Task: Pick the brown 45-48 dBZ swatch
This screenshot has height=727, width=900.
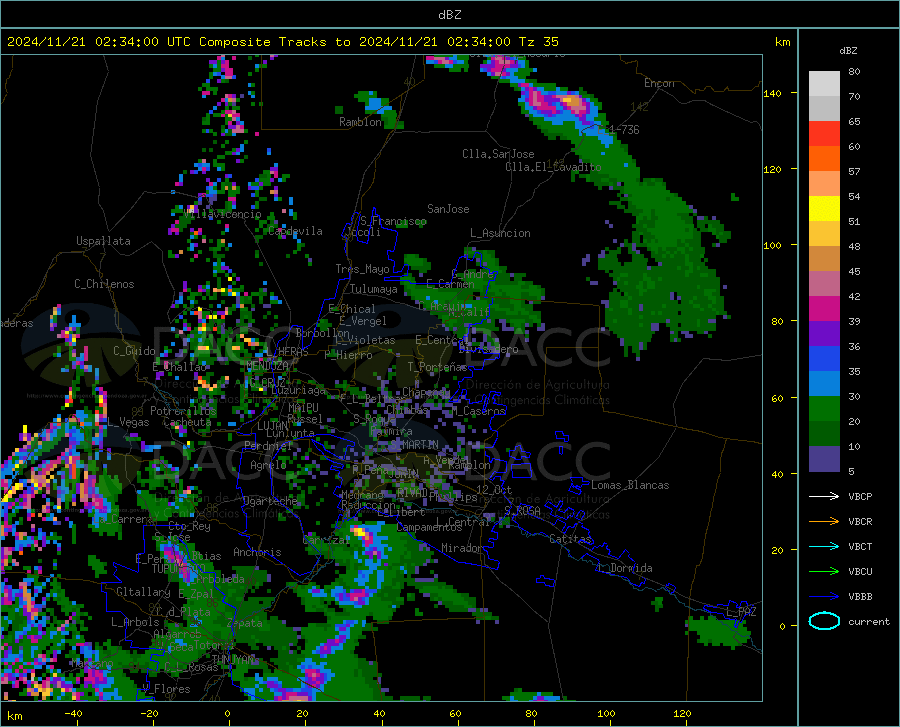Action: [824, 259]
